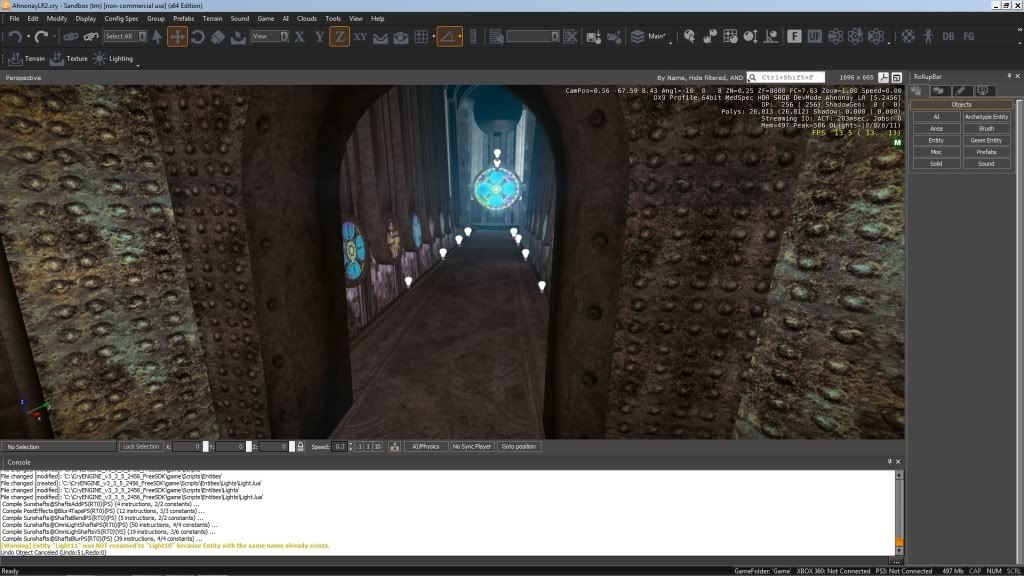The image size is (1024, 576).
Task: Open the File menu
Action: click(14, 18)
